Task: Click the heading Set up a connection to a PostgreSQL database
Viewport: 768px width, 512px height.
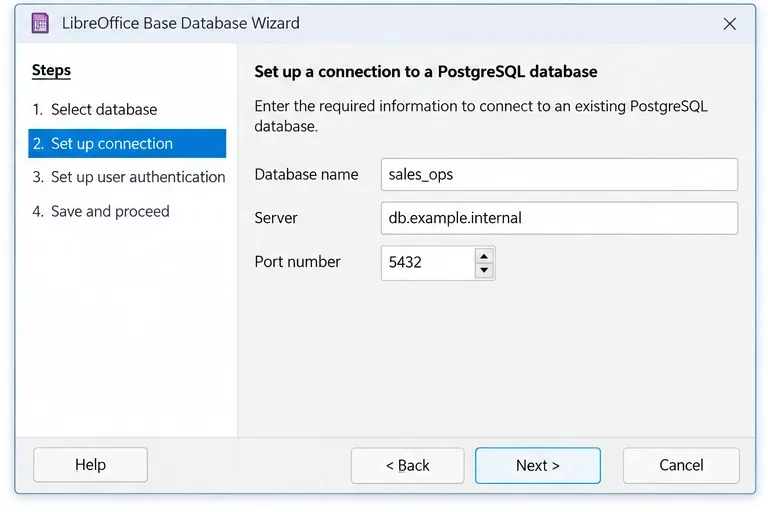Action: tap(426, 72)
